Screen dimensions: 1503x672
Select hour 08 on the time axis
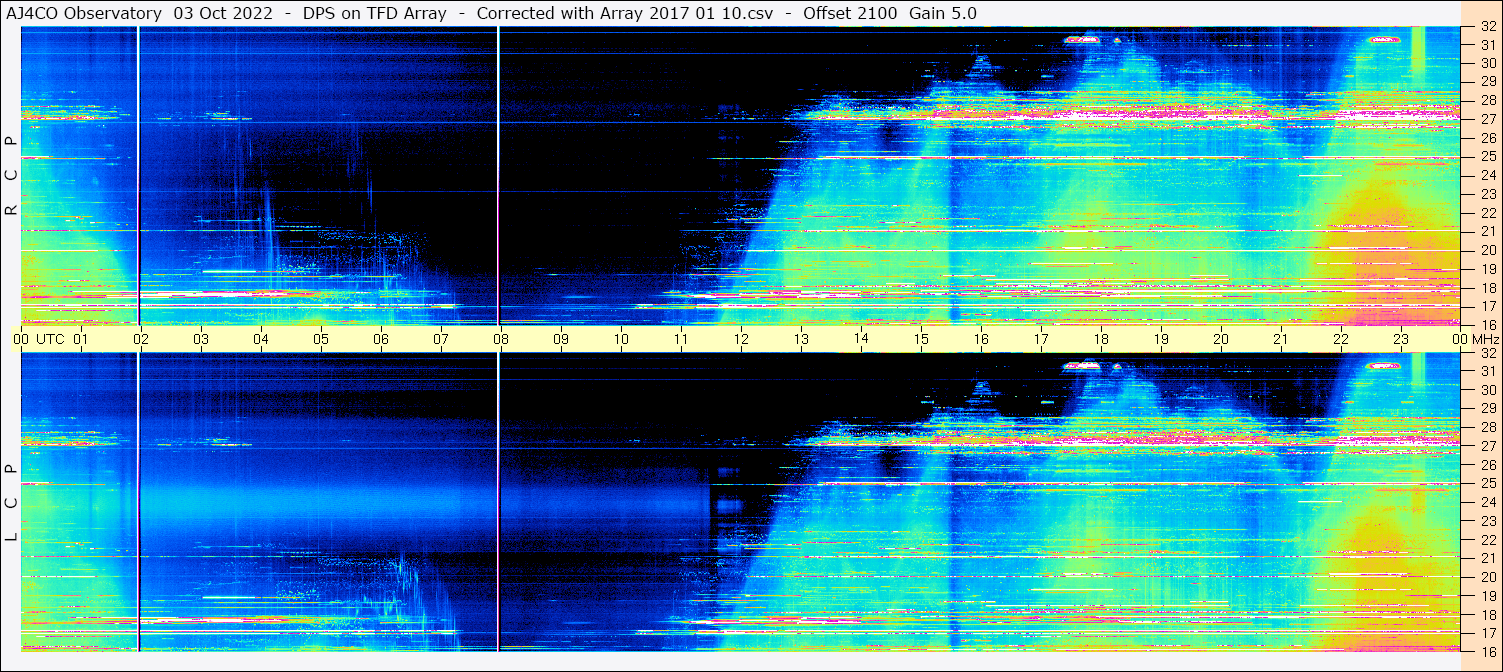[501, 339]
